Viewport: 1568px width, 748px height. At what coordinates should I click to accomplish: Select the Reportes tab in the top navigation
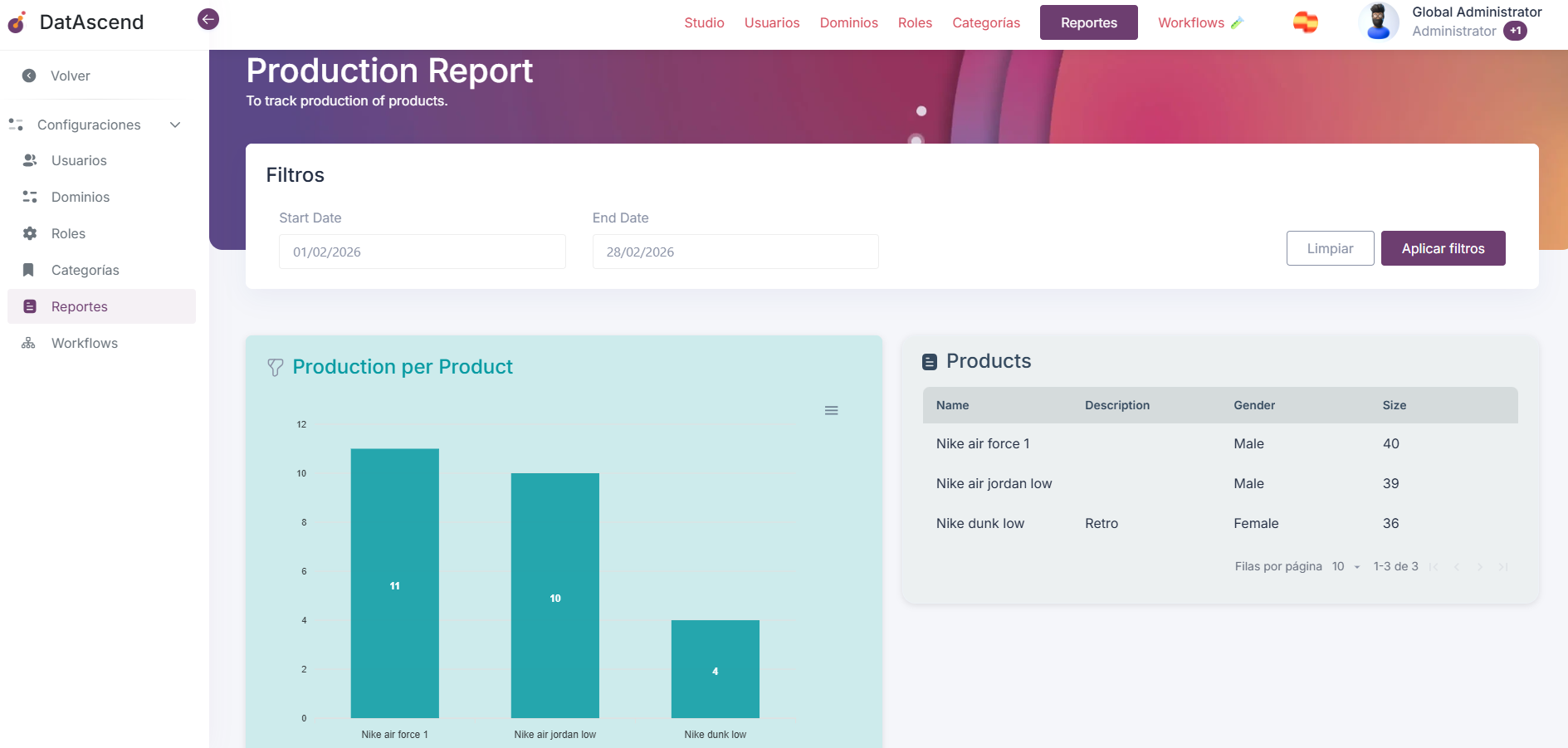point(1088,23)
